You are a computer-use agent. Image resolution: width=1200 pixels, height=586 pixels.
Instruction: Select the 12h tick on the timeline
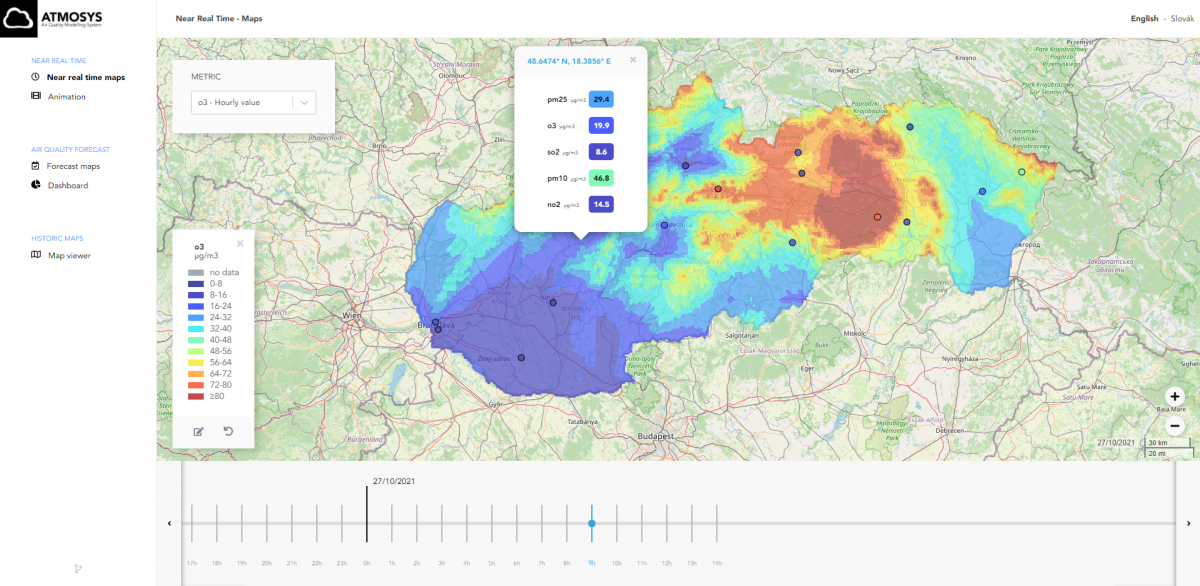[x=667, y=523]
